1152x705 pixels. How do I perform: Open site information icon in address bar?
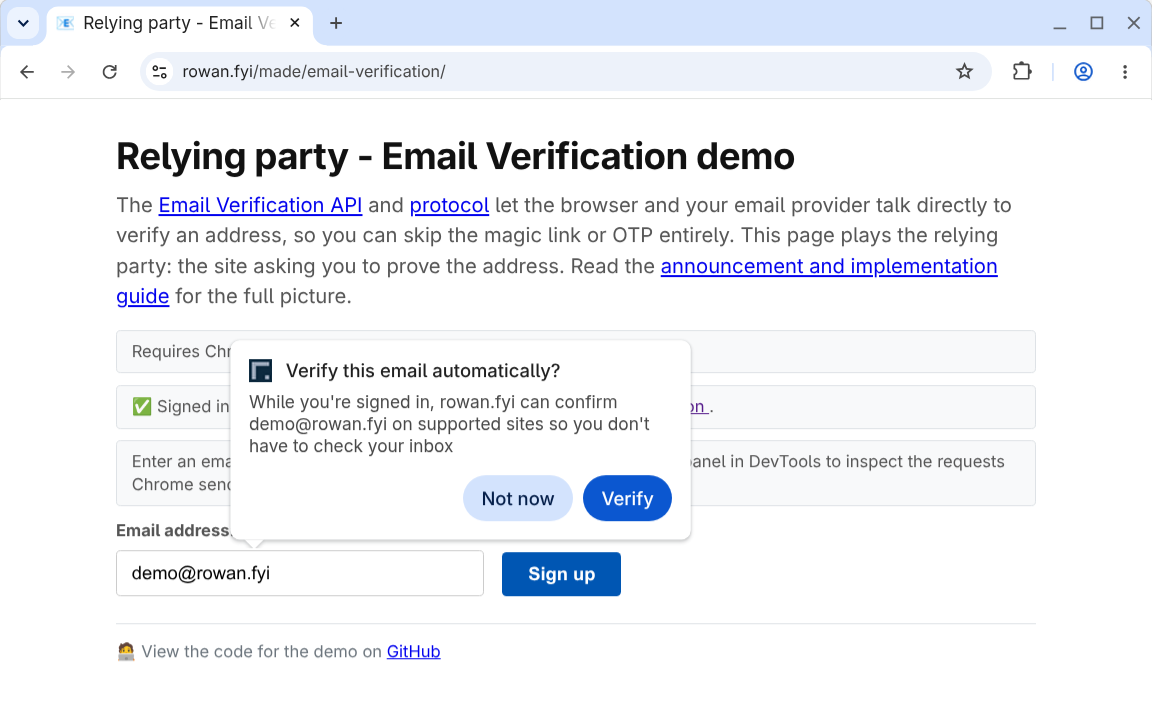tap(159, 72)
